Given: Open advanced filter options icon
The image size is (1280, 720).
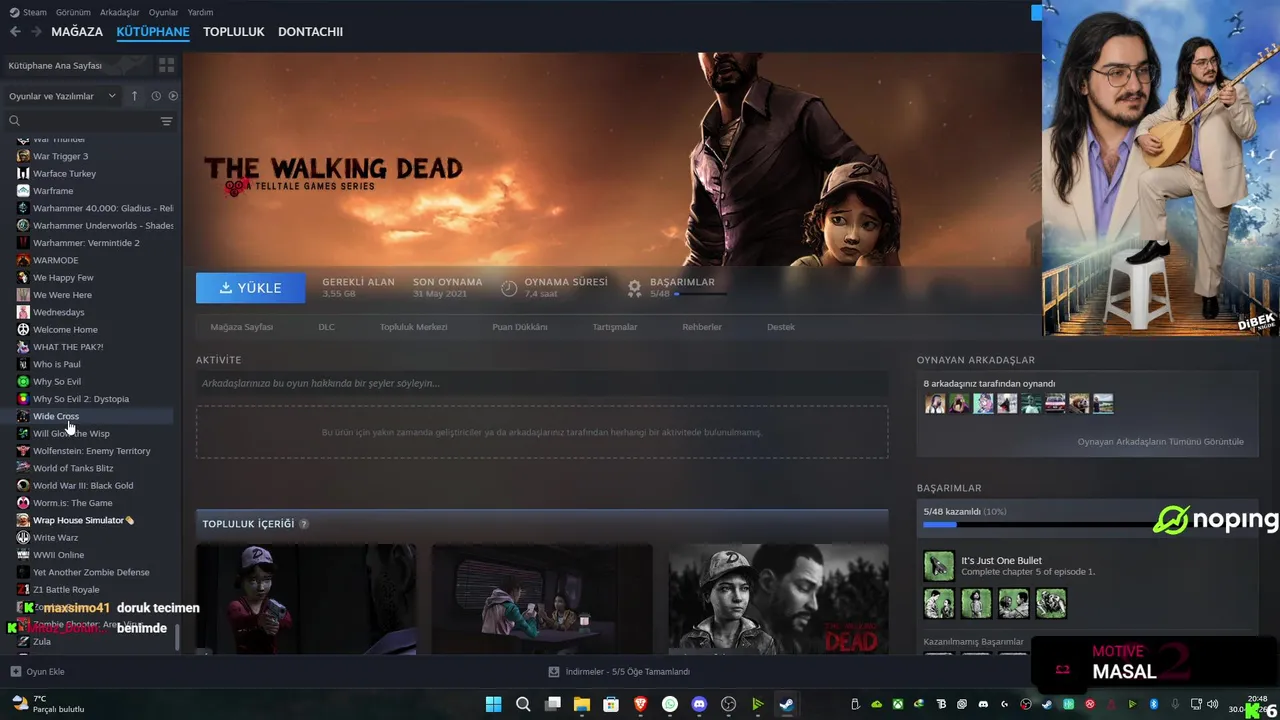Looking at the screenshot, I should [x=166, y=121].
